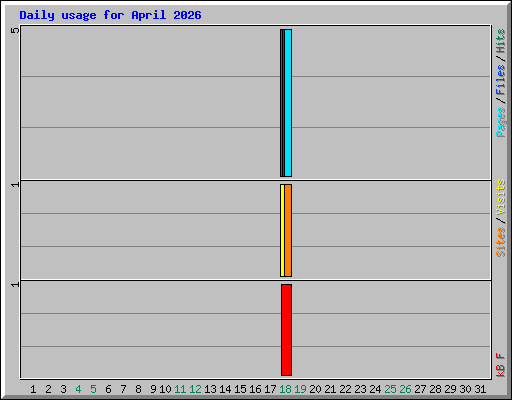Select day 17 on the date axis
The height and width of the screenshot is (400, 512).
(x=270, y=389)
